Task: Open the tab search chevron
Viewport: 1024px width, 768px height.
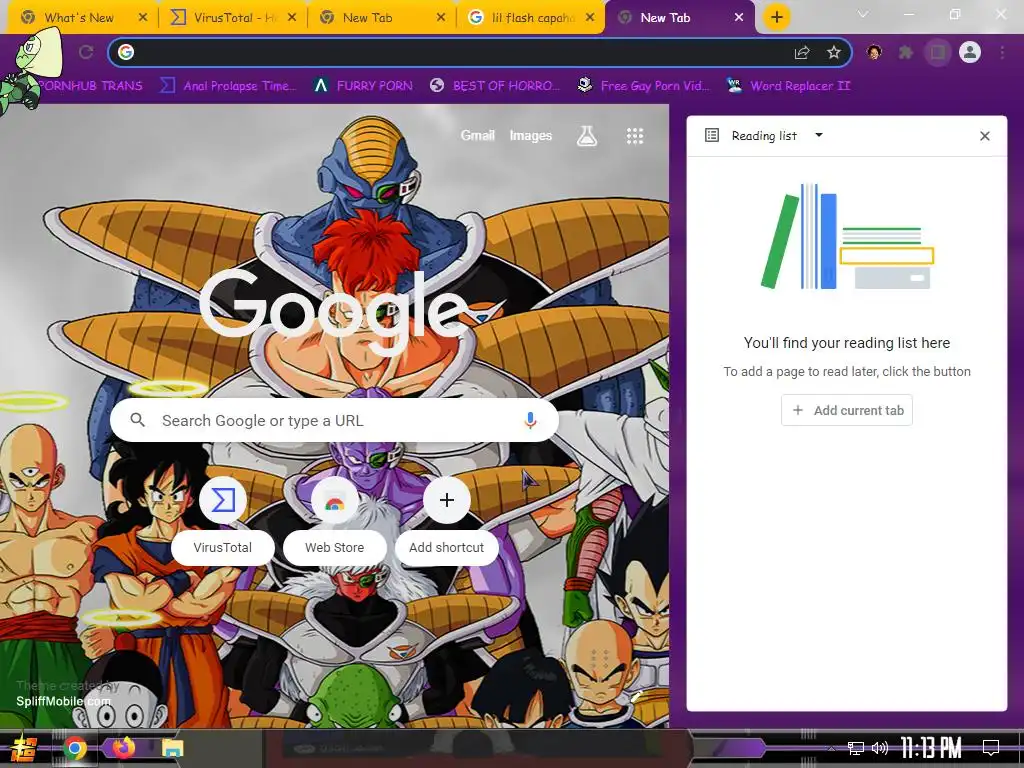Action: 863,14
